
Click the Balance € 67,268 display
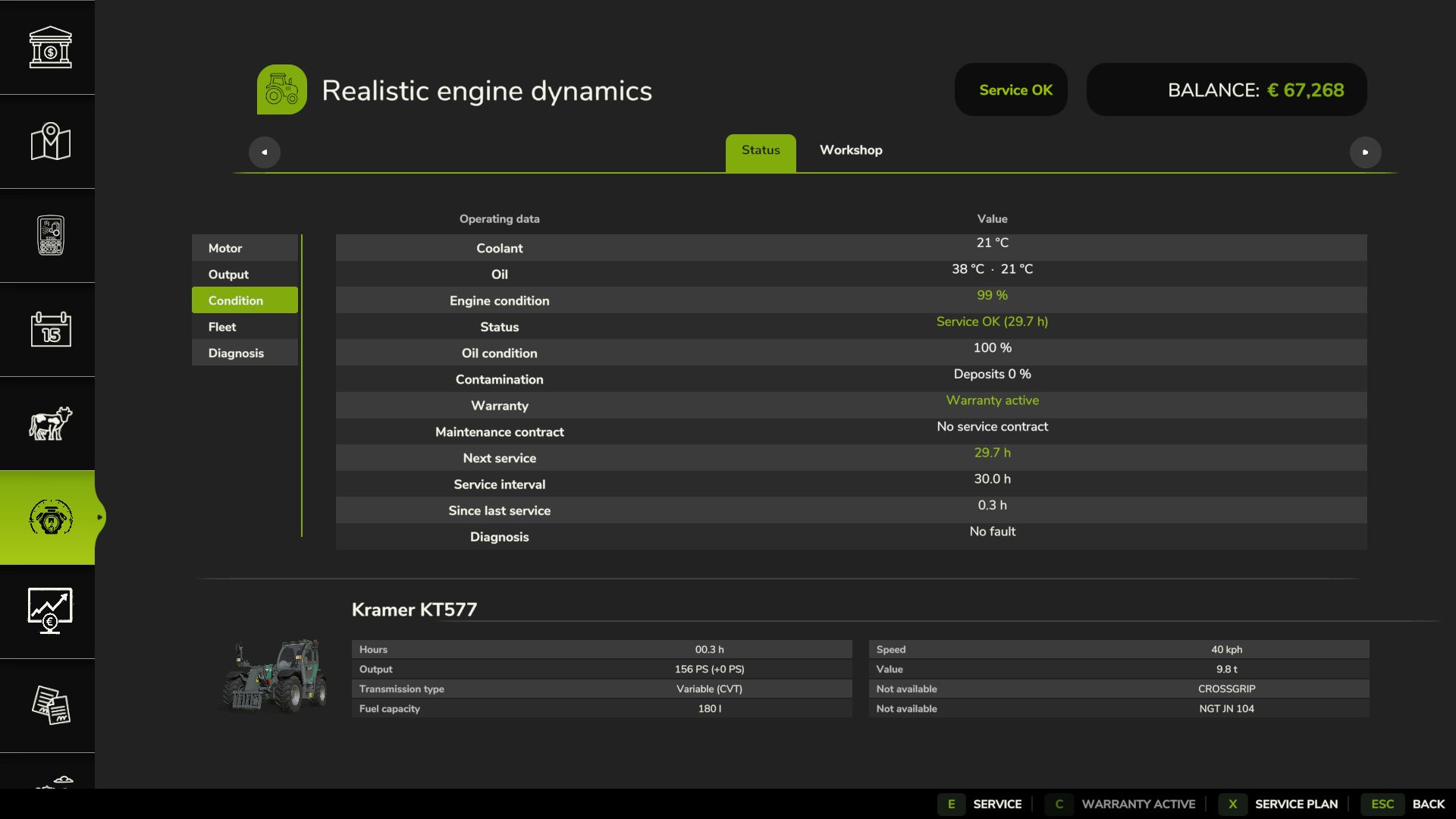[x=1226, y=89]
